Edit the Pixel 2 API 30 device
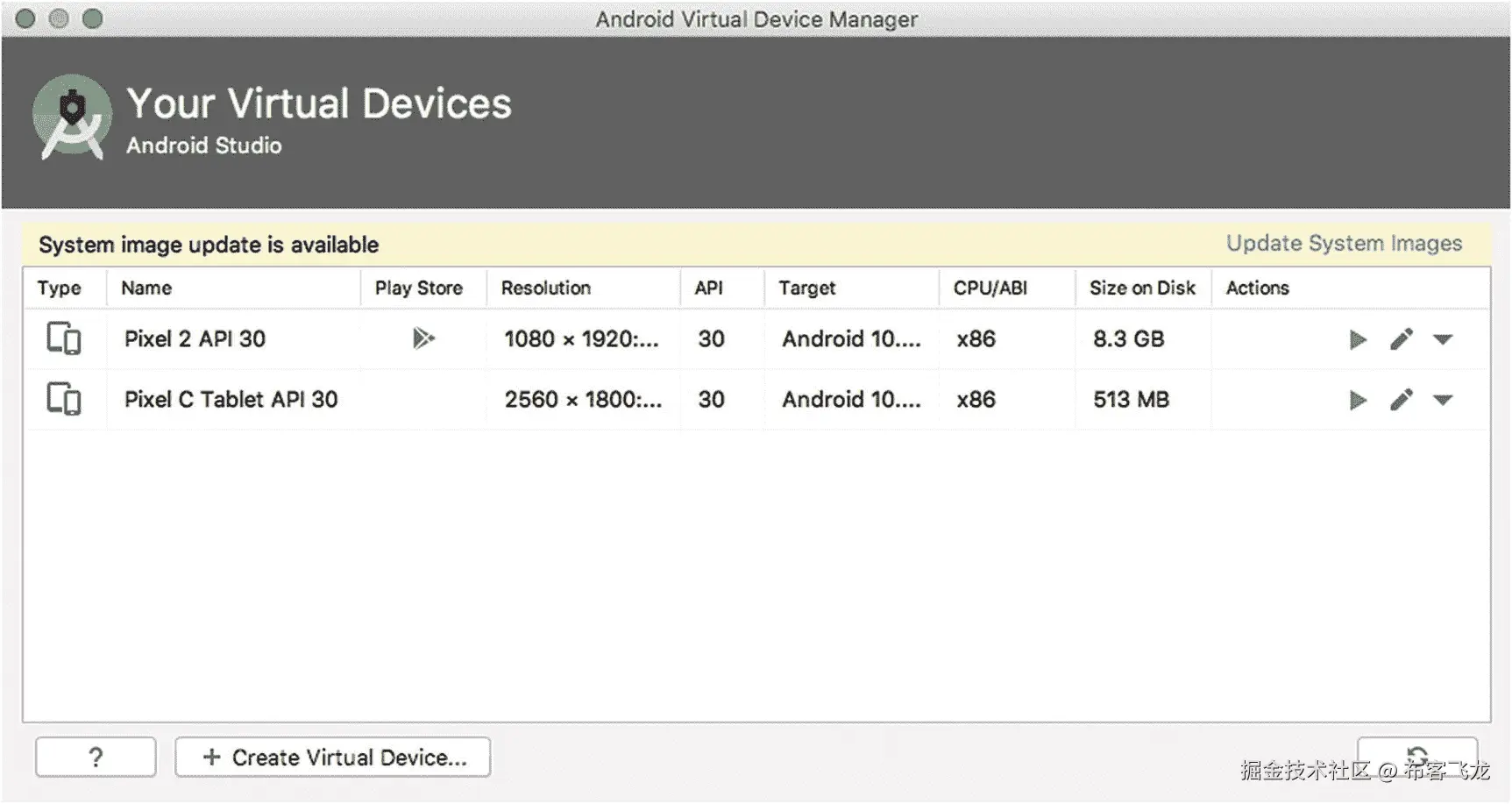Image resolution: width=1512 pixels, height=804 pixels. click(1401, 339)
